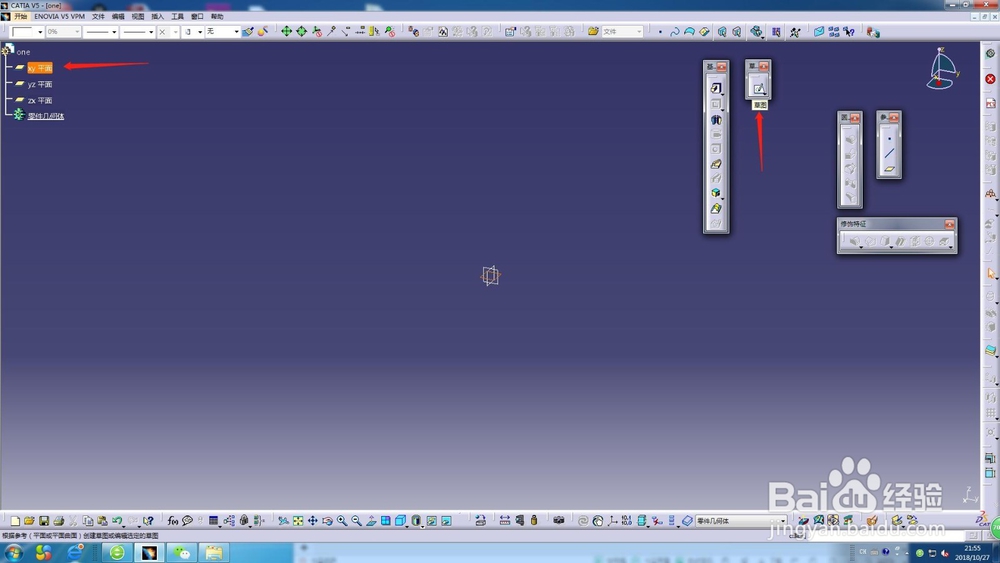The image size is (1000, 563).
Task: Click the Point tool in reference elements toolbar
Action: 889,138
